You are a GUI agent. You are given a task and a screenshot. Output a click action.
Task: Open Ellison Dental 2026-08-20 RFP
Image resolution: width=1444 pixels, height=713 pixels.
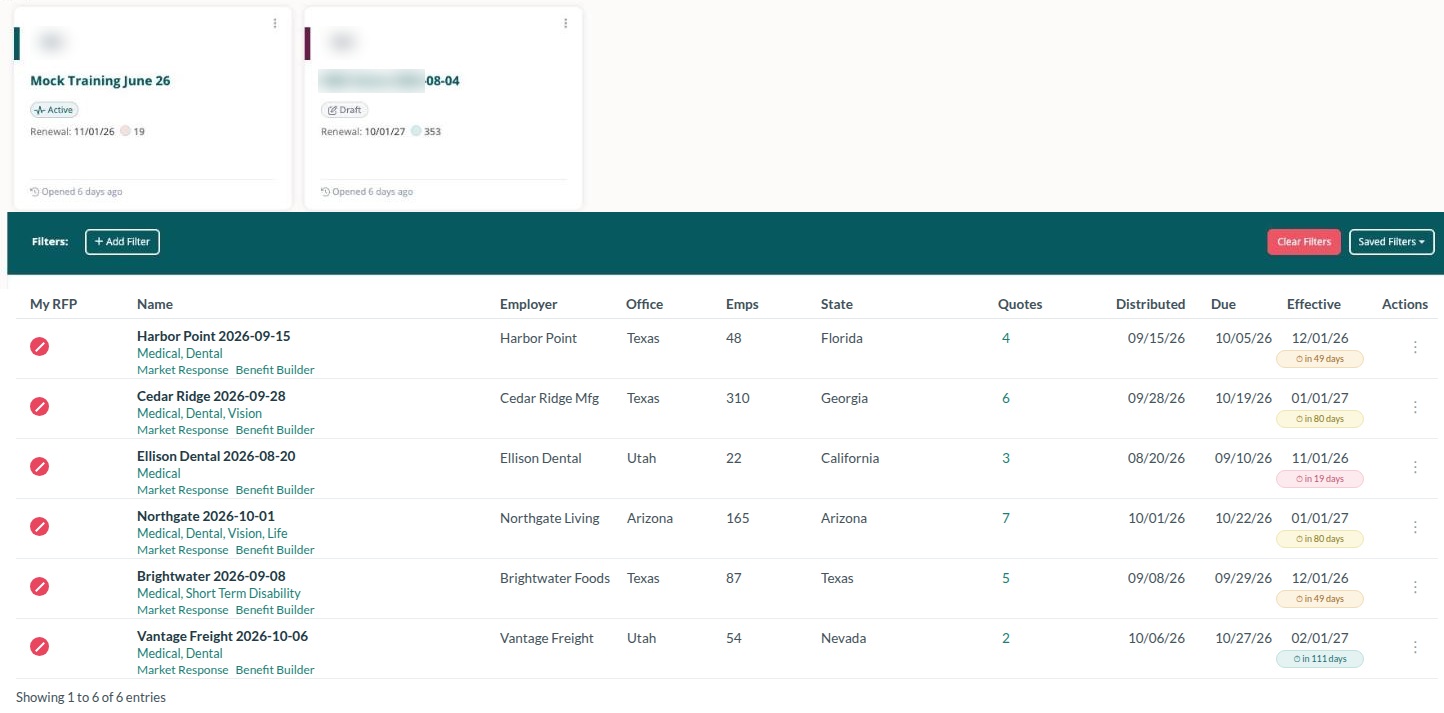[x=216, y=456]
